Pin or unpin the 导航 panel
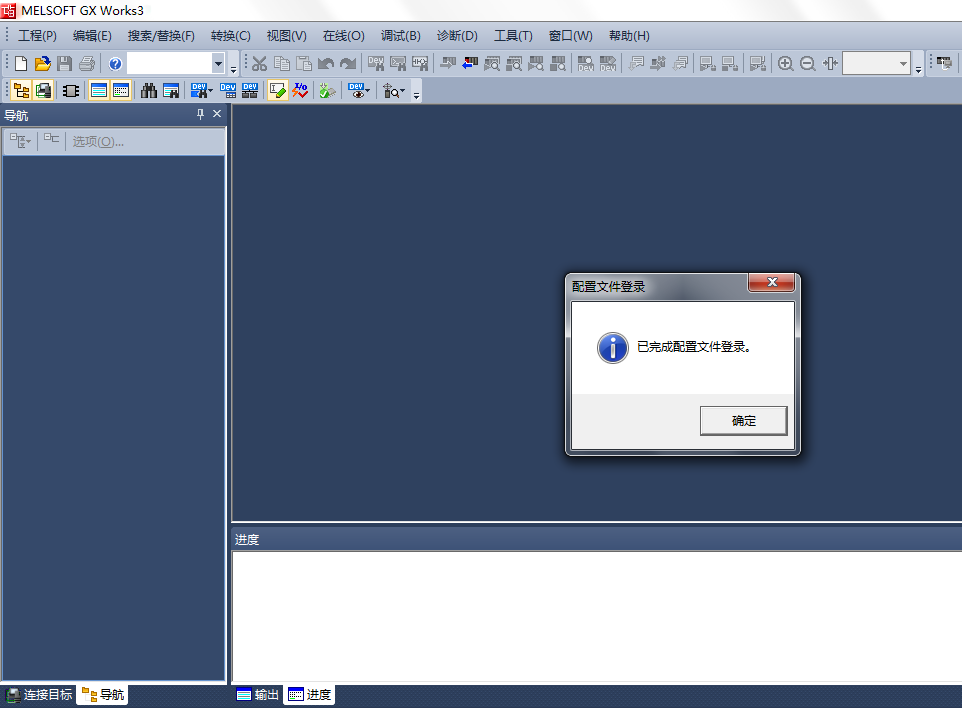 pos(200,115)
